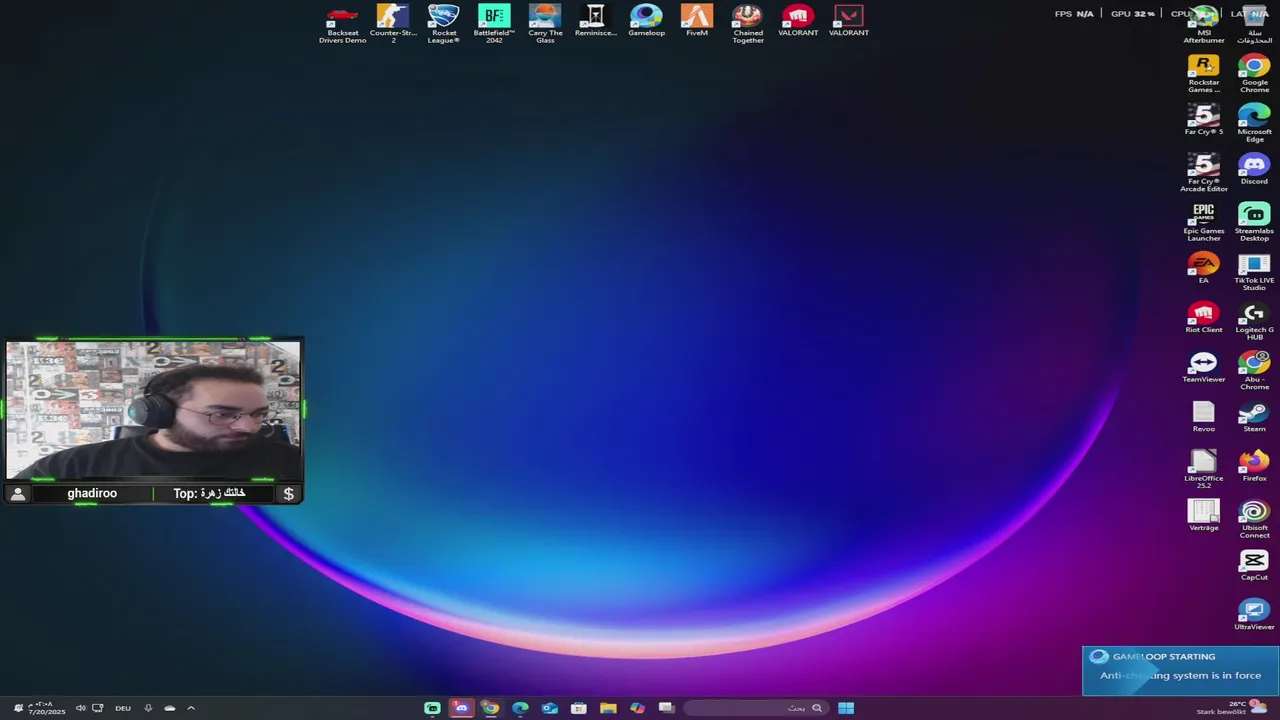Open Far Cry Arcade Editor shortcut

(1204, 172)
